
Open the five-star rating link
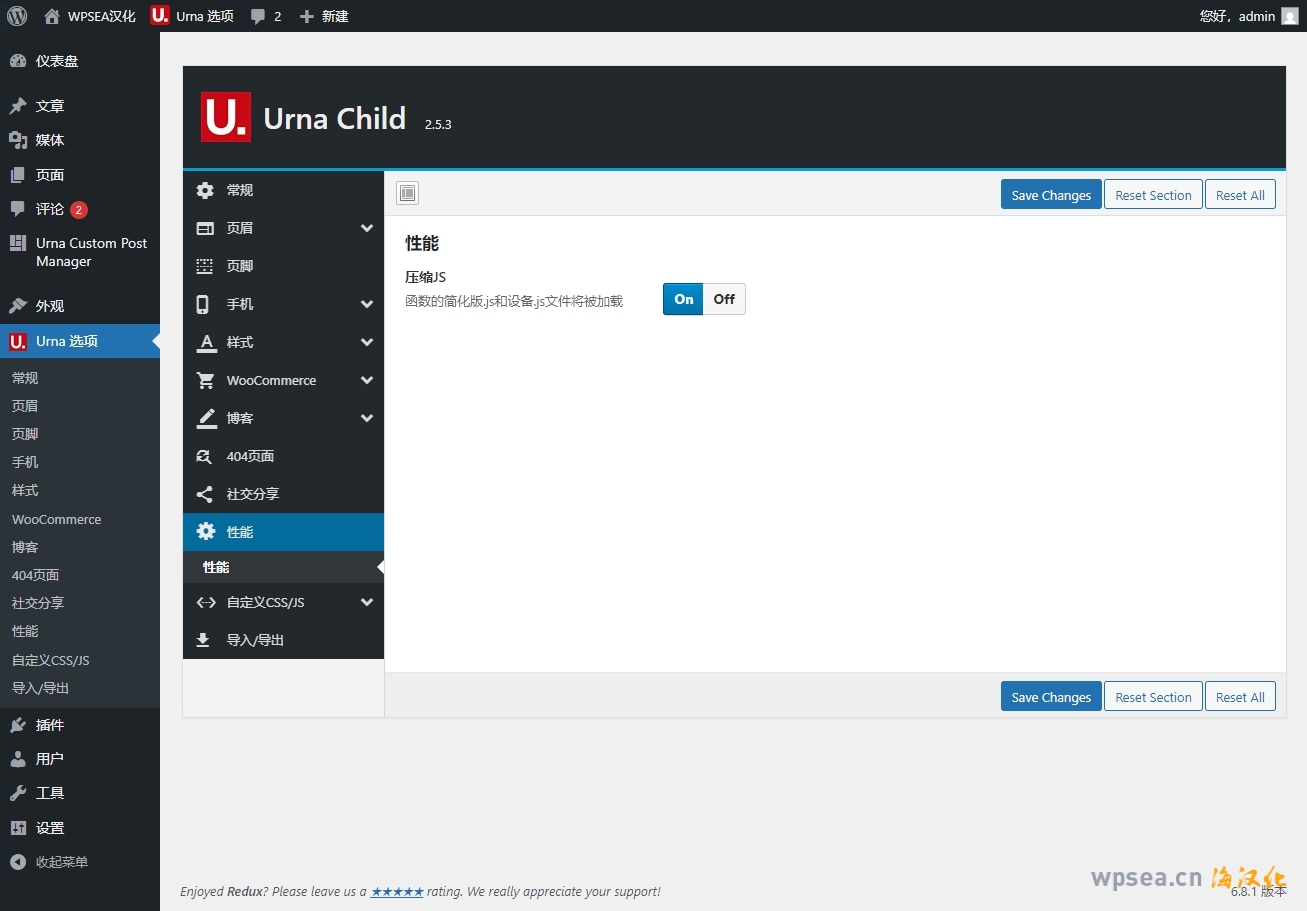[397, 891]
